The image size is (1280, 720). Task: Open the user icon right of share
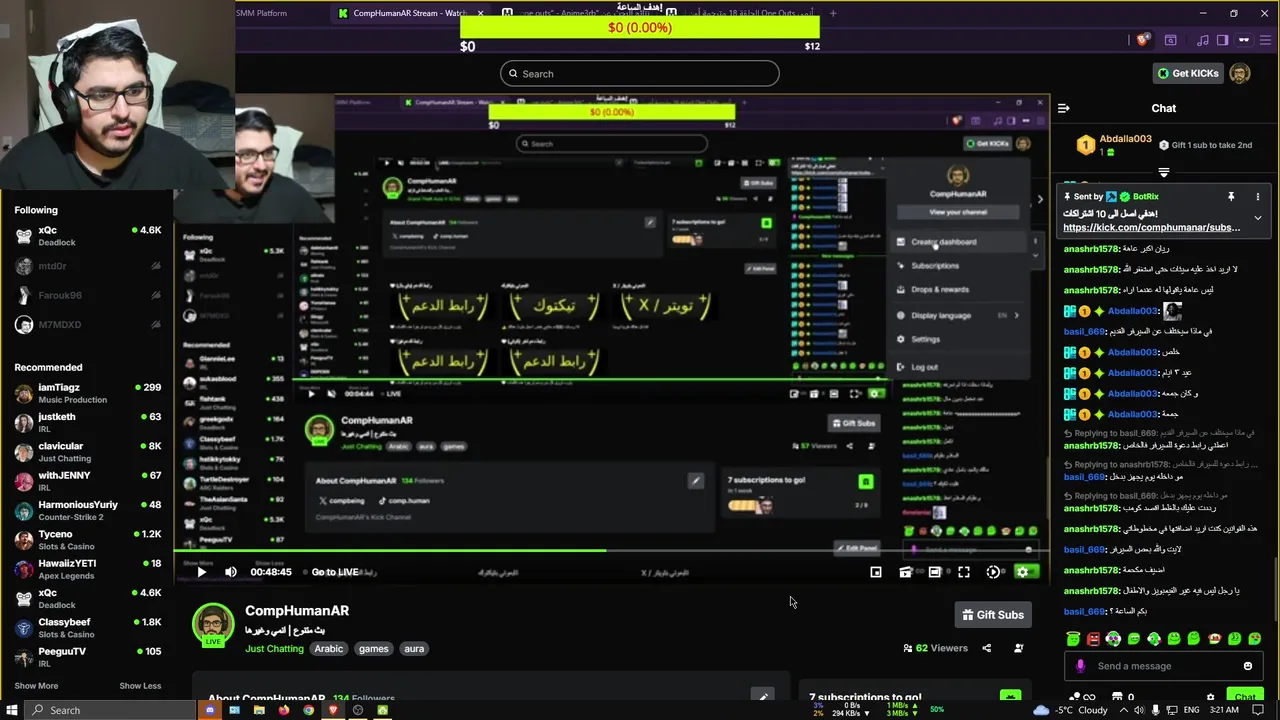(x=1019, y=648)
